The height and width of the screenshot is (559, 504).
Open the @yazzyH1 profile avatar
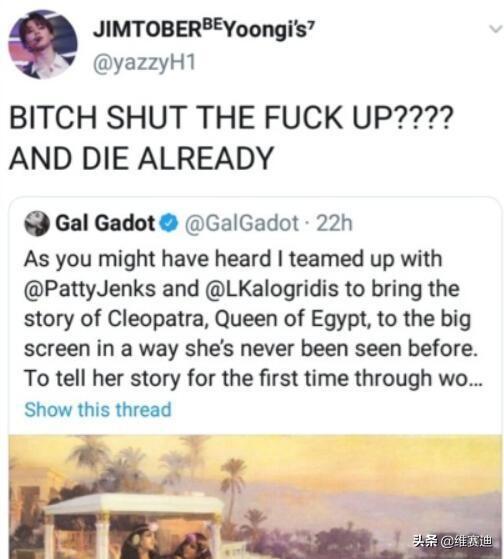[43, 44]
